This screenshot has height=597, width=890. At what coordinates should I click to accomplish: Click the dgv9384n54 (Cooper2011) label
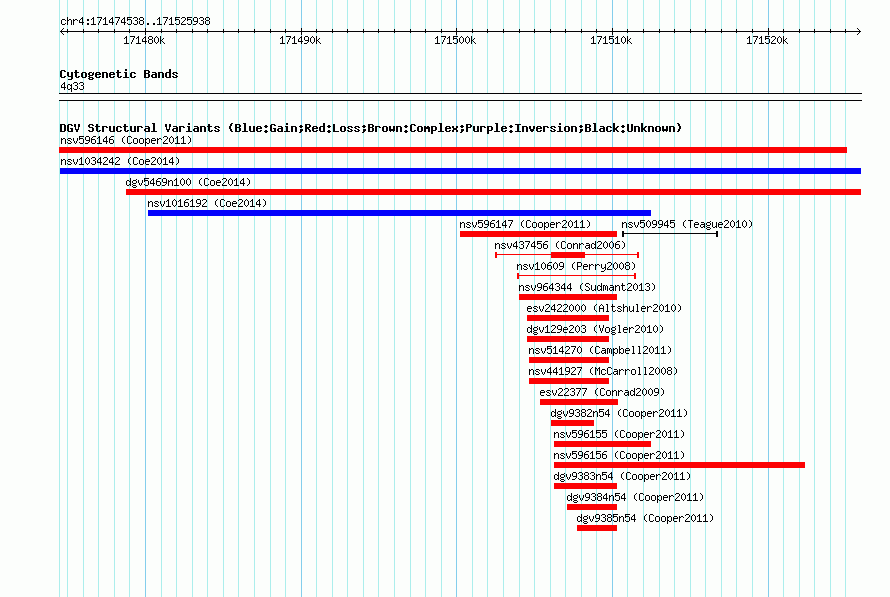click(635, 497)
